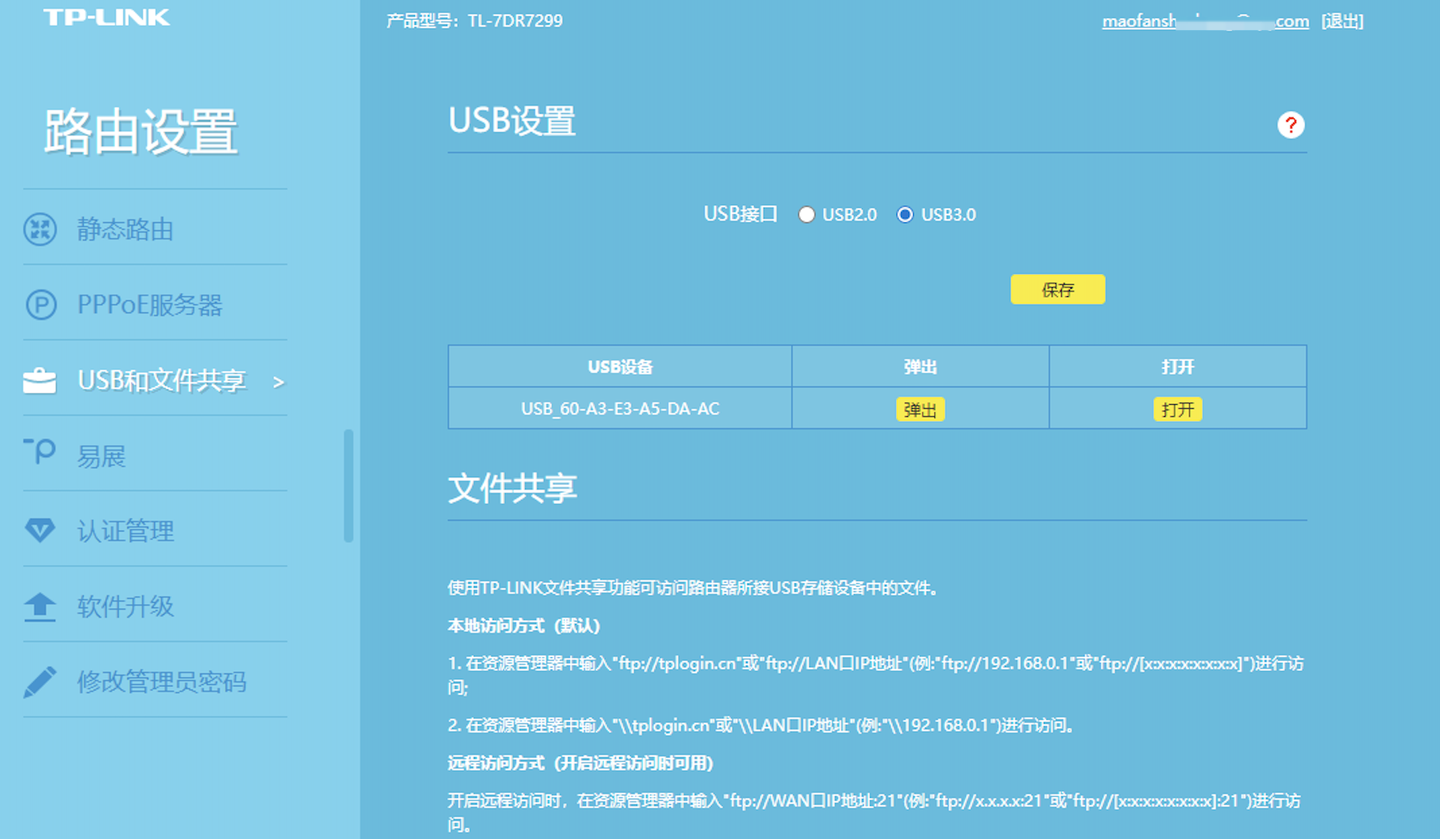The width and height of the screenshot is (1440, 839).
Task: Click the USB和文件共享 briefcase icon
Action: tap(40, 381)
